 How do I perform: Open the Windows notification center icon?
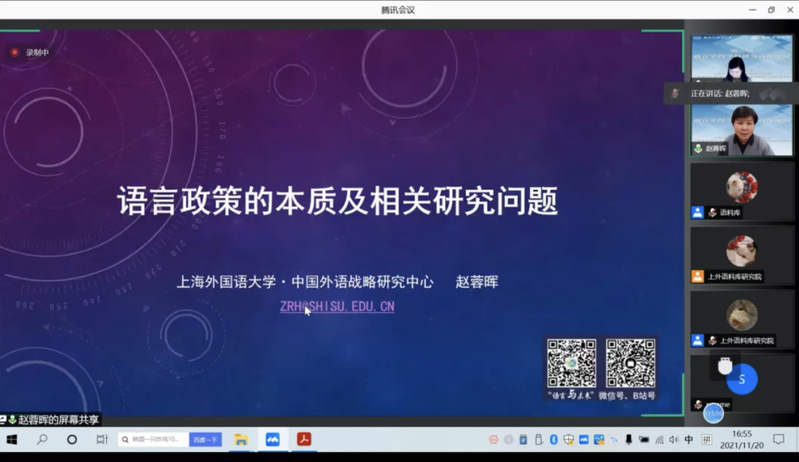(779, 439)
